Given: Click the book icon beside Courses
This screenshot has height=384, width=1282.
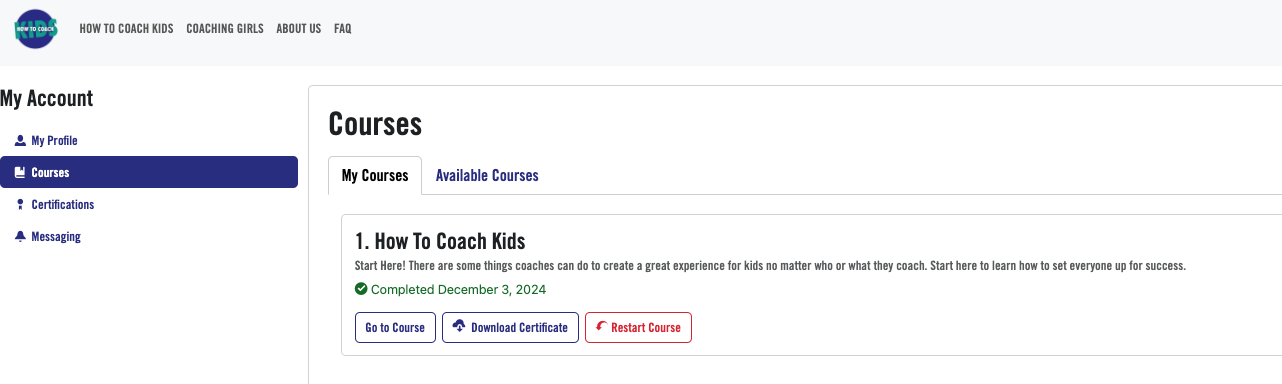Looking at the screenshot, I should [20, 173].
